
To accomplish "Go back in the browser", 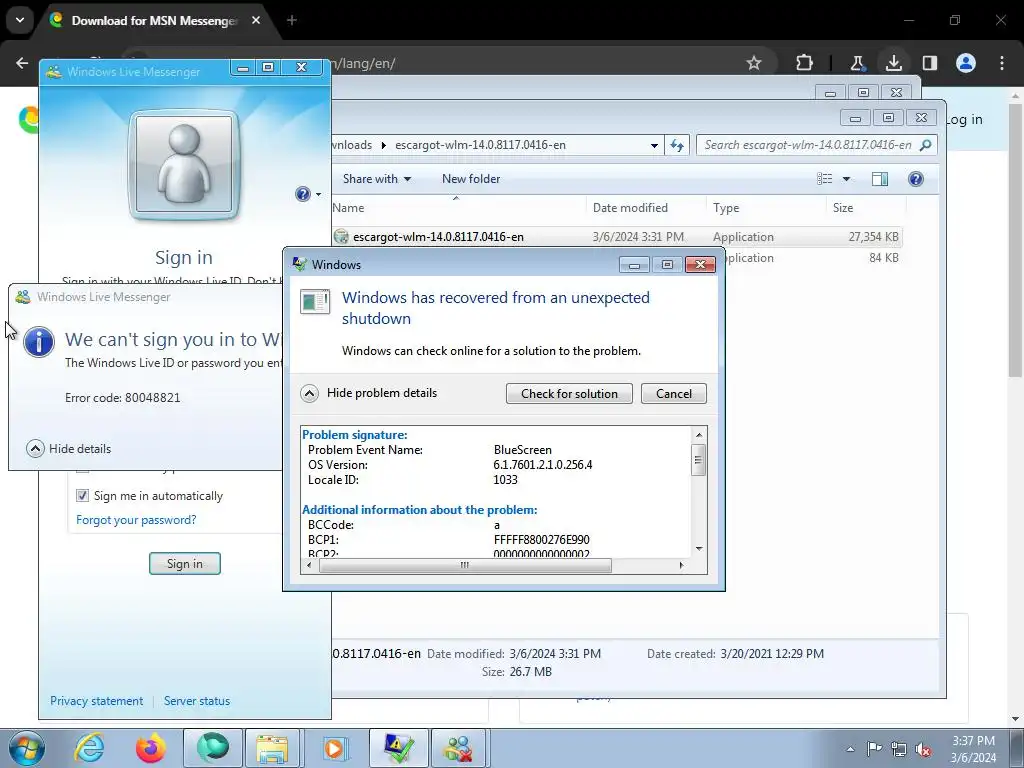I will 22,63.
